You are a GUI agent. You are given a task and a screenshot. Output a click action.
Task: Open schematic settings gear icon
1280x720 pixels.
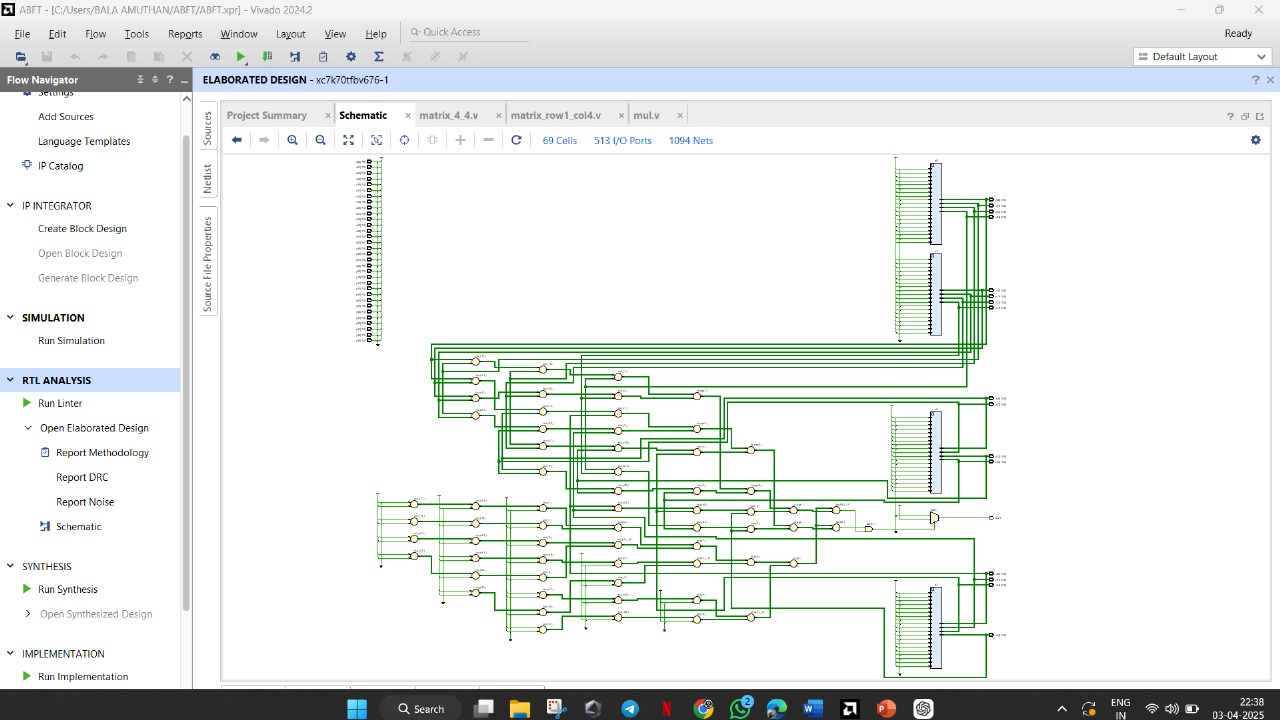pos(1255,140)
